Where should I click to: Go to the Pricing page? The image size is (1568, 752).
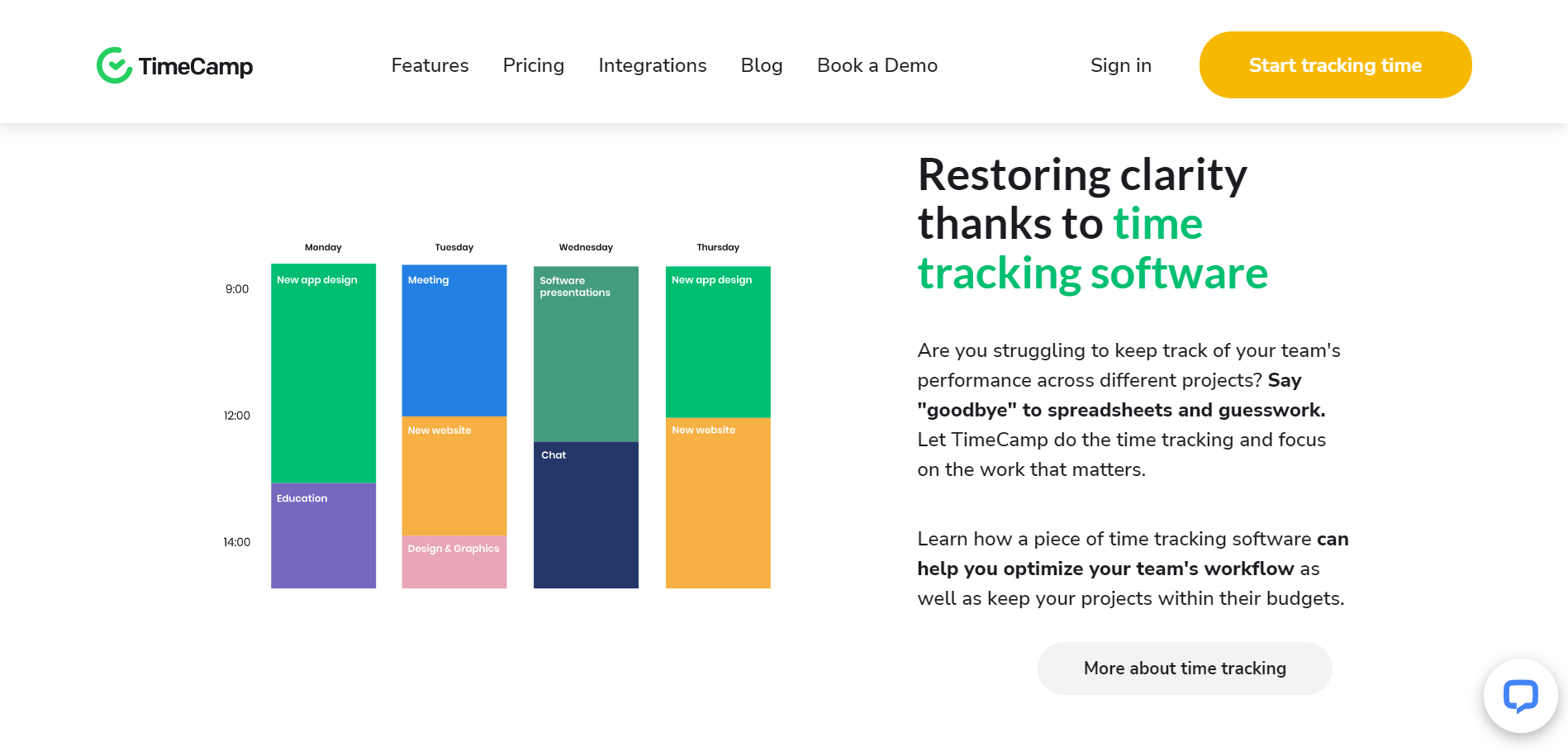[x=533, y=65]
